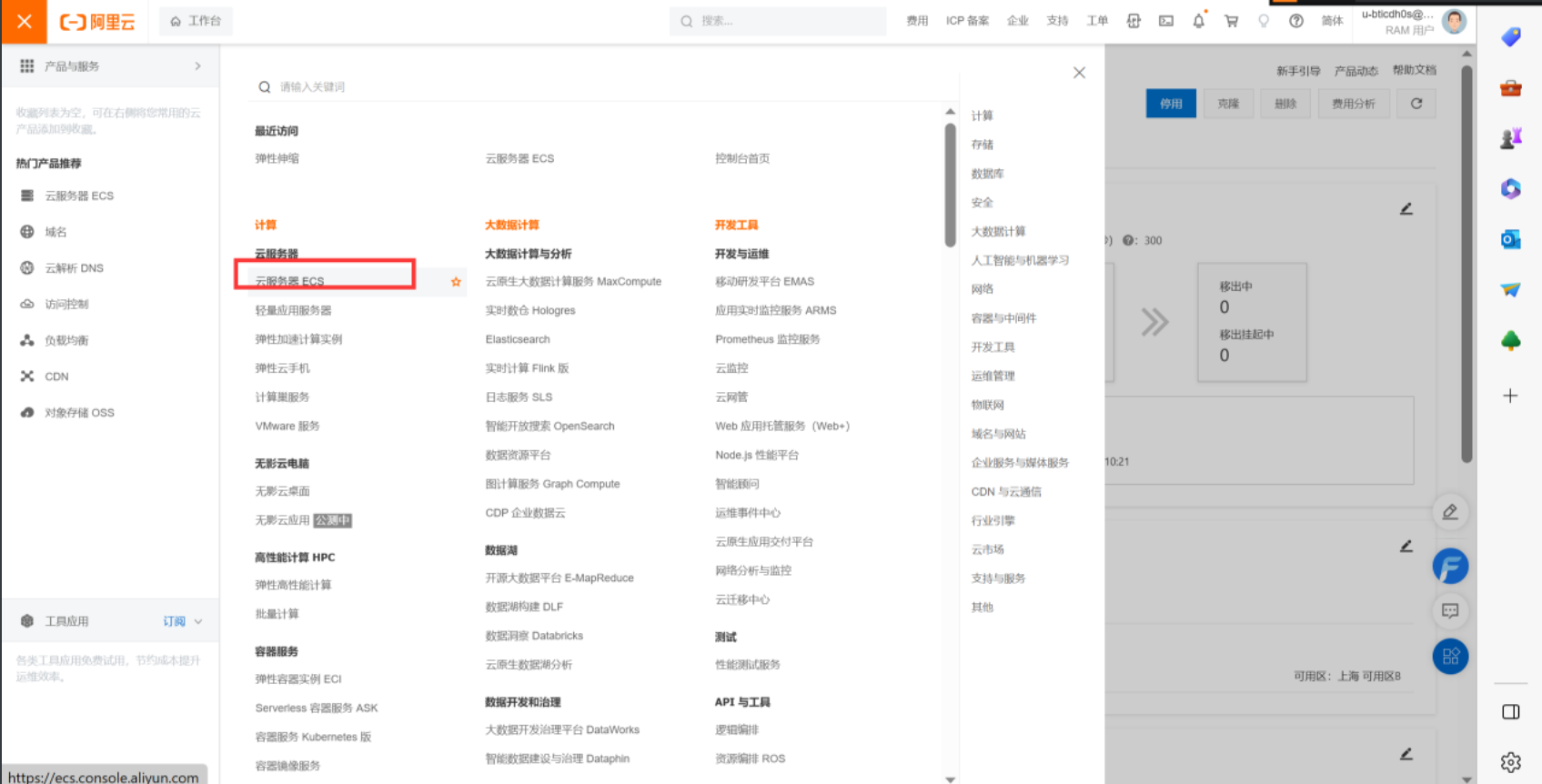This screenshot has width=1542, height=784.
Task: Switch language via 简体
Action: tap(1332, 21)
